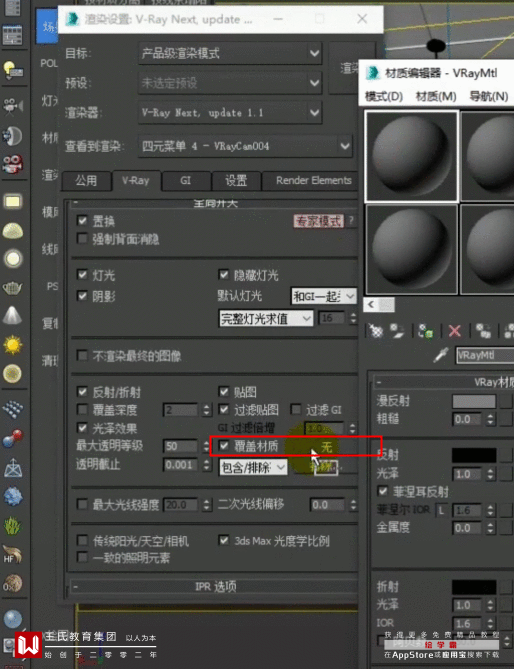Screen dimensions: 514x669
Task: Toggle the 隐藏灯光 checkbox
Action: point(224,274)
